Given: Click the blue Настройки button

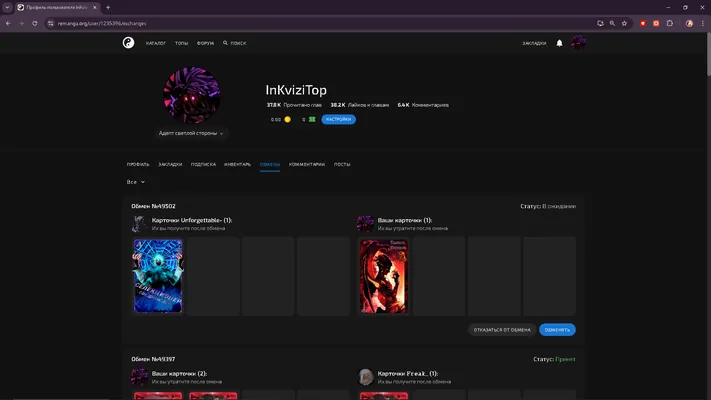Looking at the screenshot, I should point(338,119).
